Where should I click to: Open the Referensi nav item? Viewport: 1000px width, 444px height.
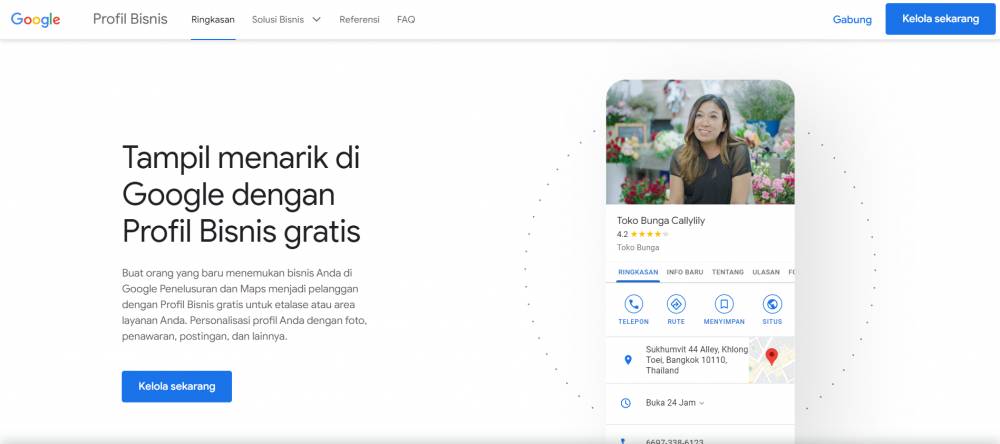(359, 20)
